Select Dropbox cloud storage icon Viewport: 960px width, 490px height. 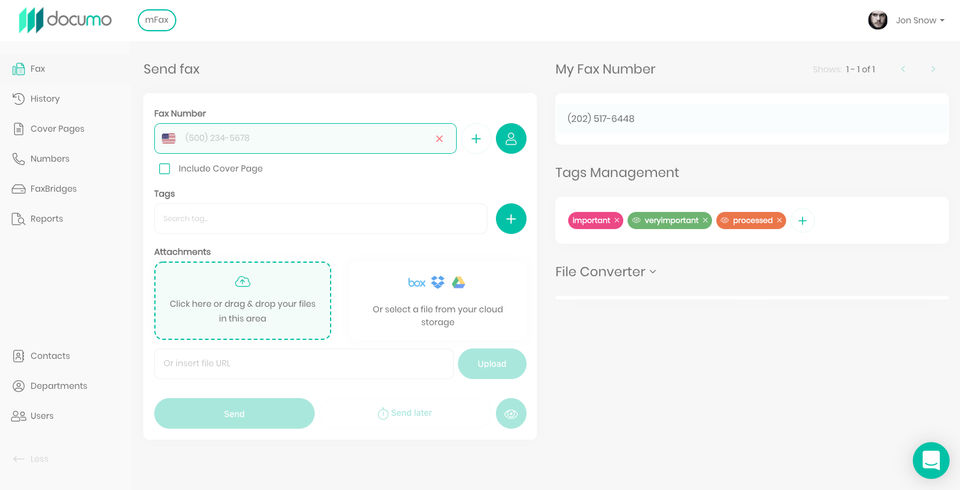point(438,282)
